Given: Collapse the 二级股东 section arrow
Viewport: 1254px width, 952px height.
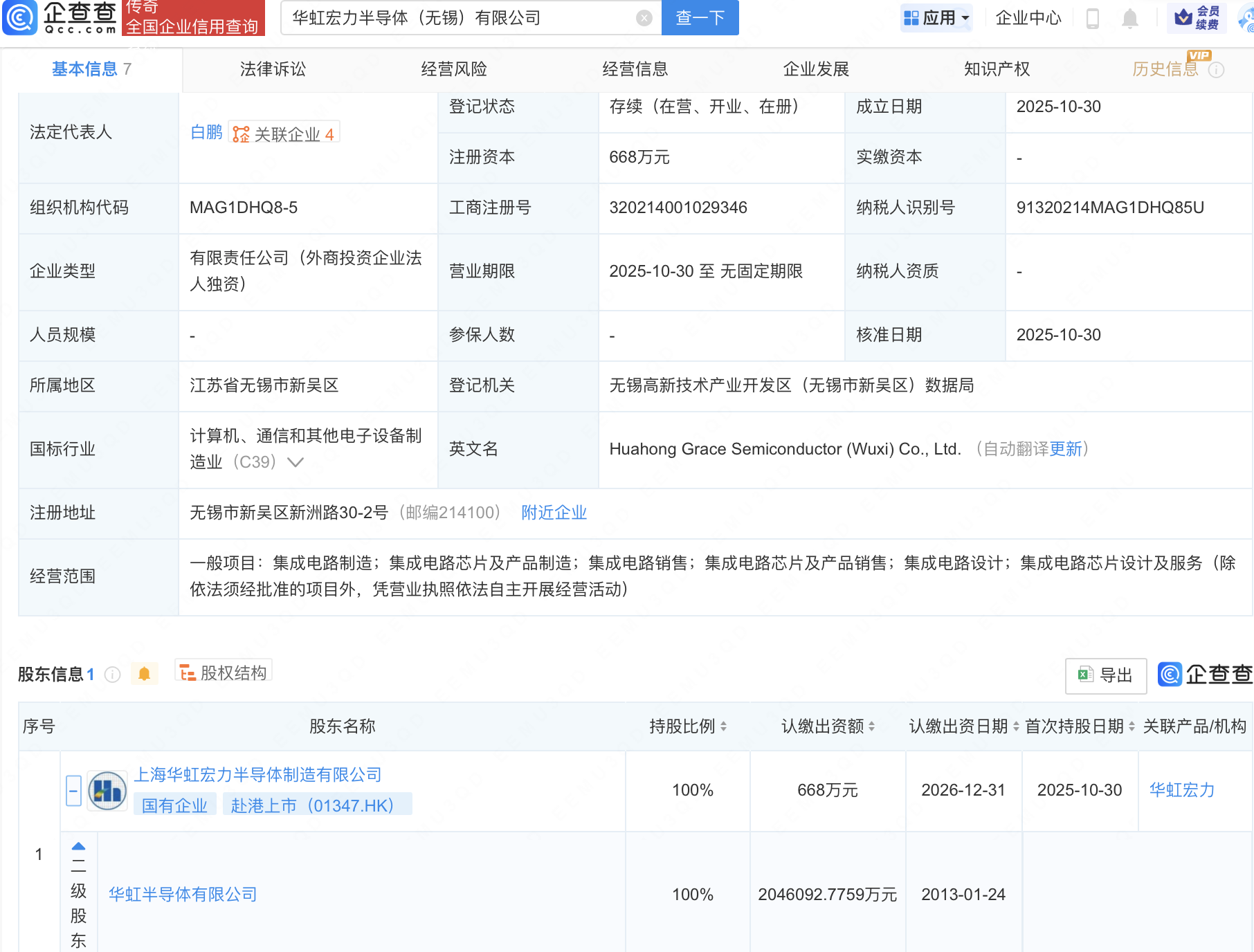Looking at the screenshot, I should tap(78, 846).
